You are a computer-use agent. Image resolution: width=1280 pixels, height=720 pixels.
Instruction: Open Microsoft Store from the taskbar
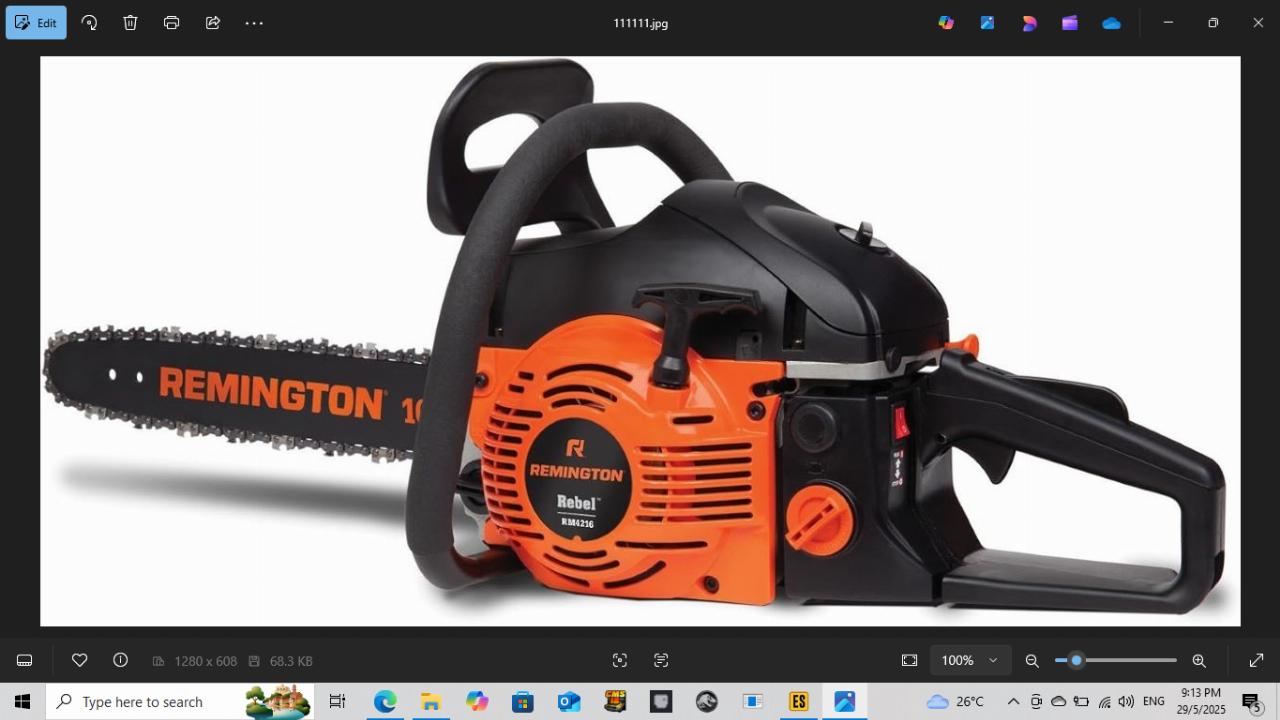click(523, 702)
